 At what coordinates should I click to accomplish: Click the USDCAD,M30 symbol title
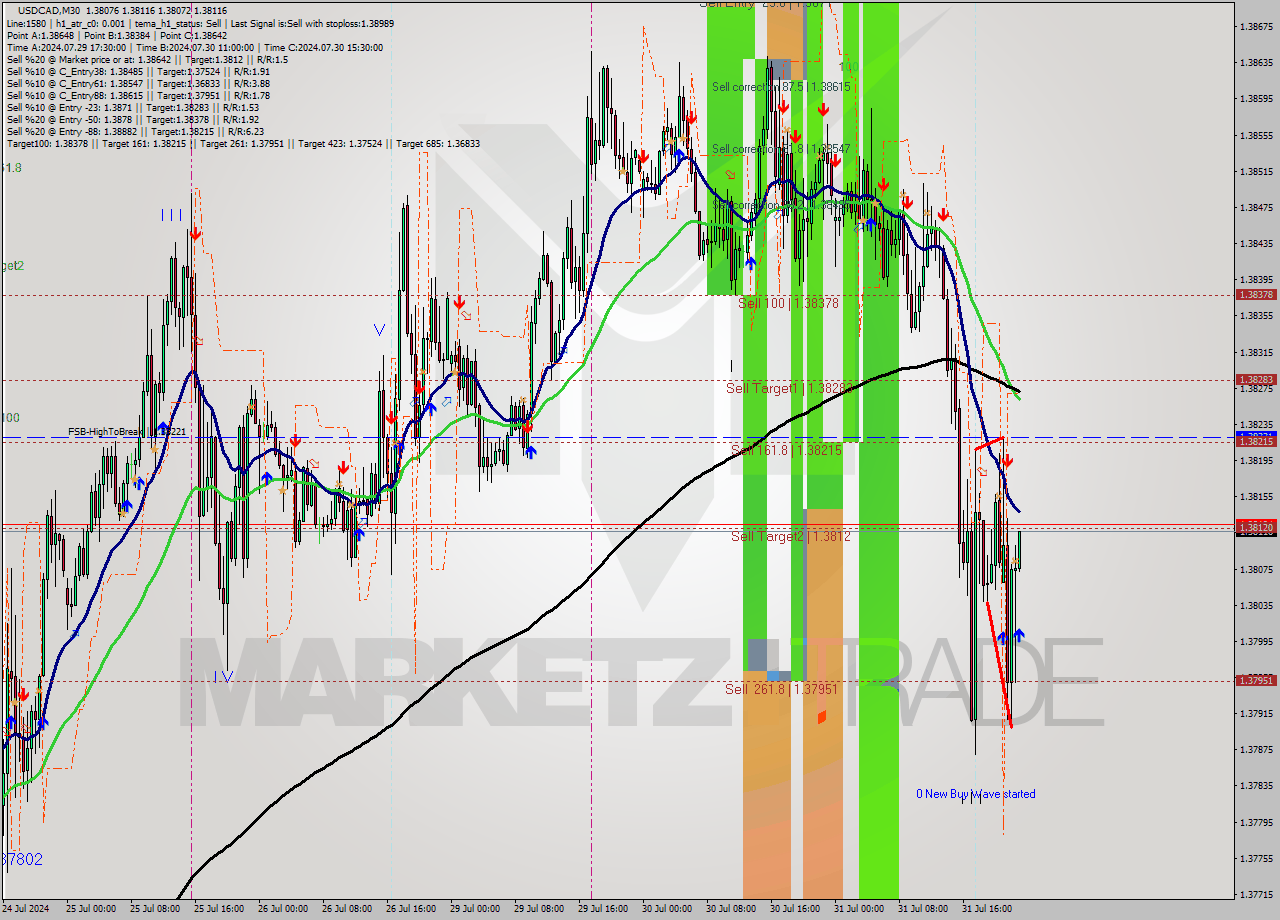point(51,10)
